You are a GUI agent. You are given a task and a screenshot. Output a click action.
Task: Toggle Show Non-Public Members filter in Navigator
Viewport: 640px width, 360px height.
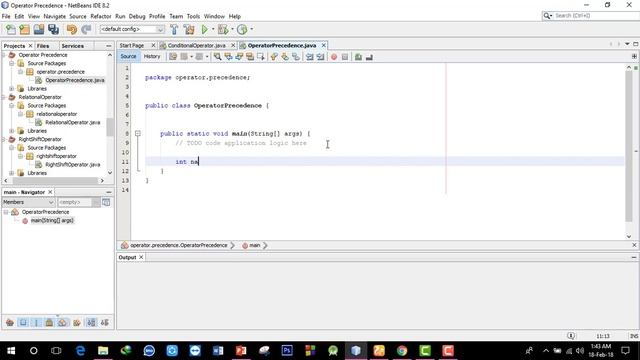[x=49, y=322]
